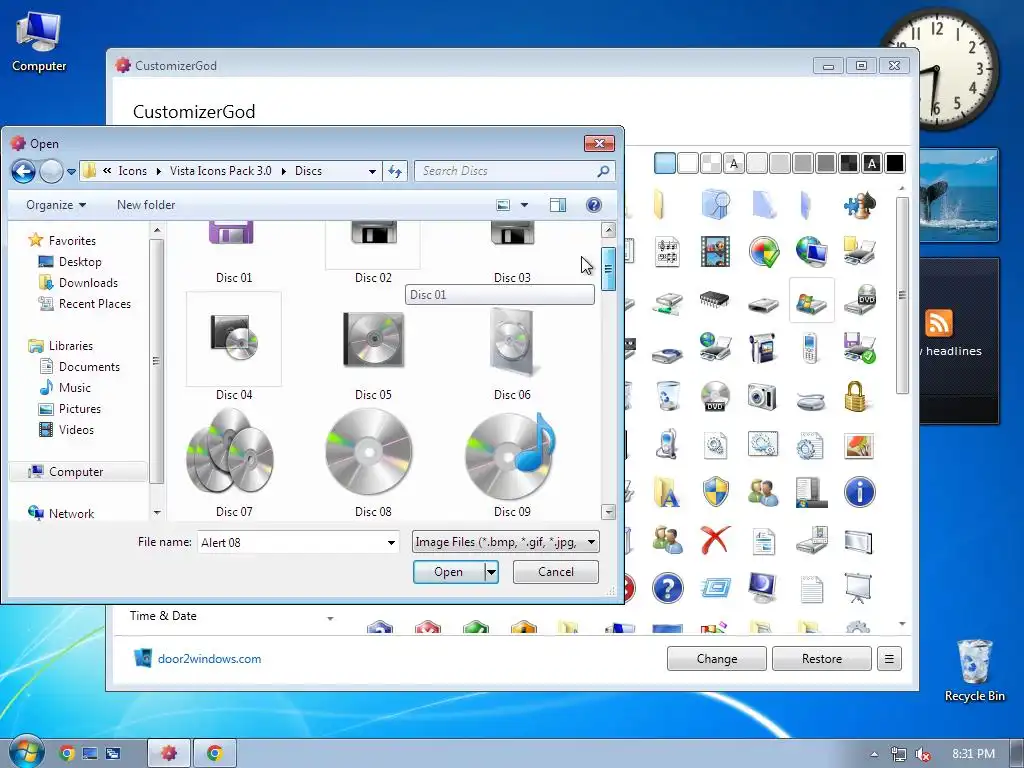Screen dimensions: 1024x768
Task: Open the Organize dropdown menu
Action: [56, 205]
